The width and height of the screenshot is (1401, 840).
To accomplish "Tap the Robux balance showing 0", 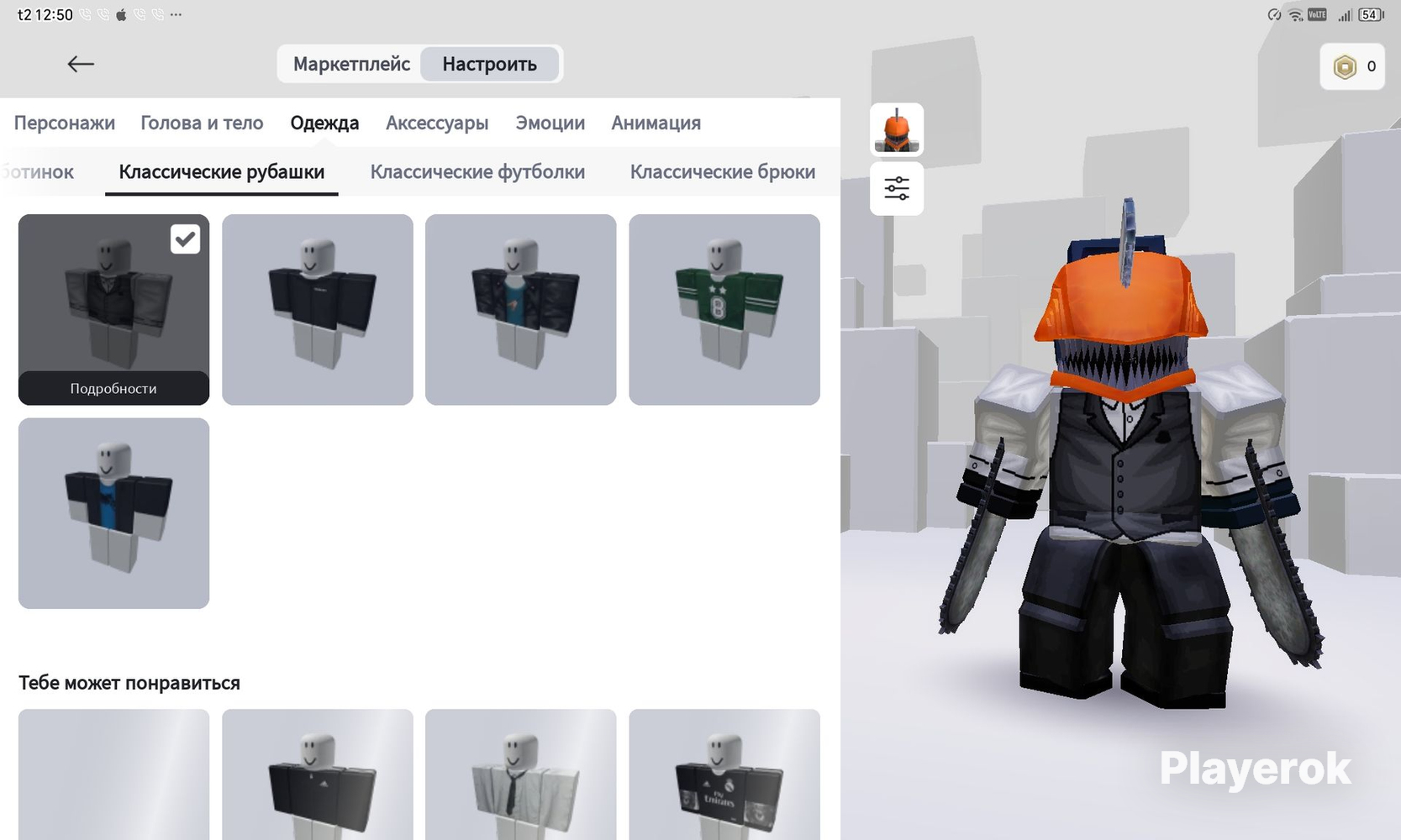I will pyautogui.click(x=1352, y=66).
